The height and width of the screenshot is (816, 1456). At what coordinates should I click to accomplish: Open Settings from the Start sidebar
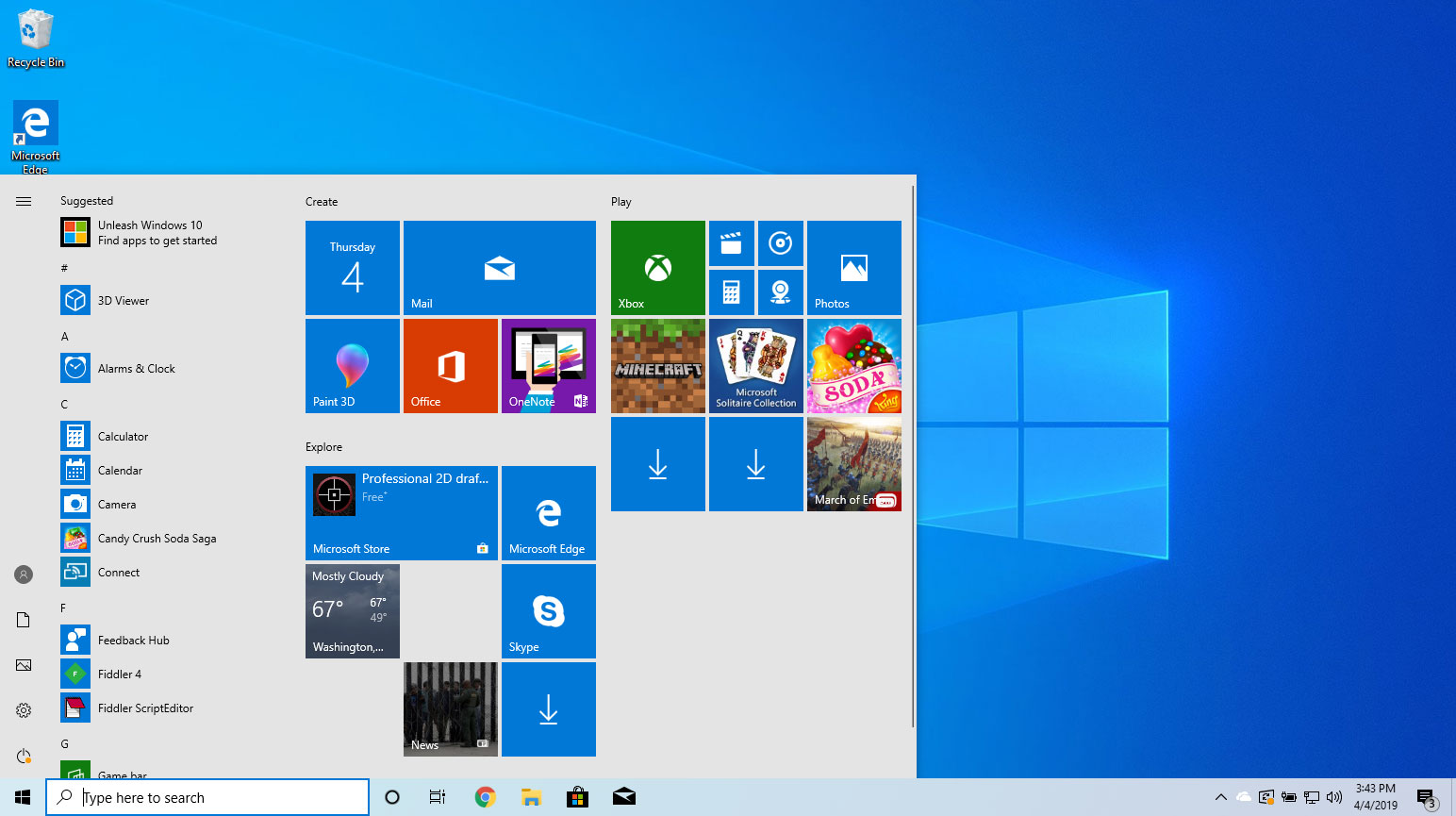point(24,709)
